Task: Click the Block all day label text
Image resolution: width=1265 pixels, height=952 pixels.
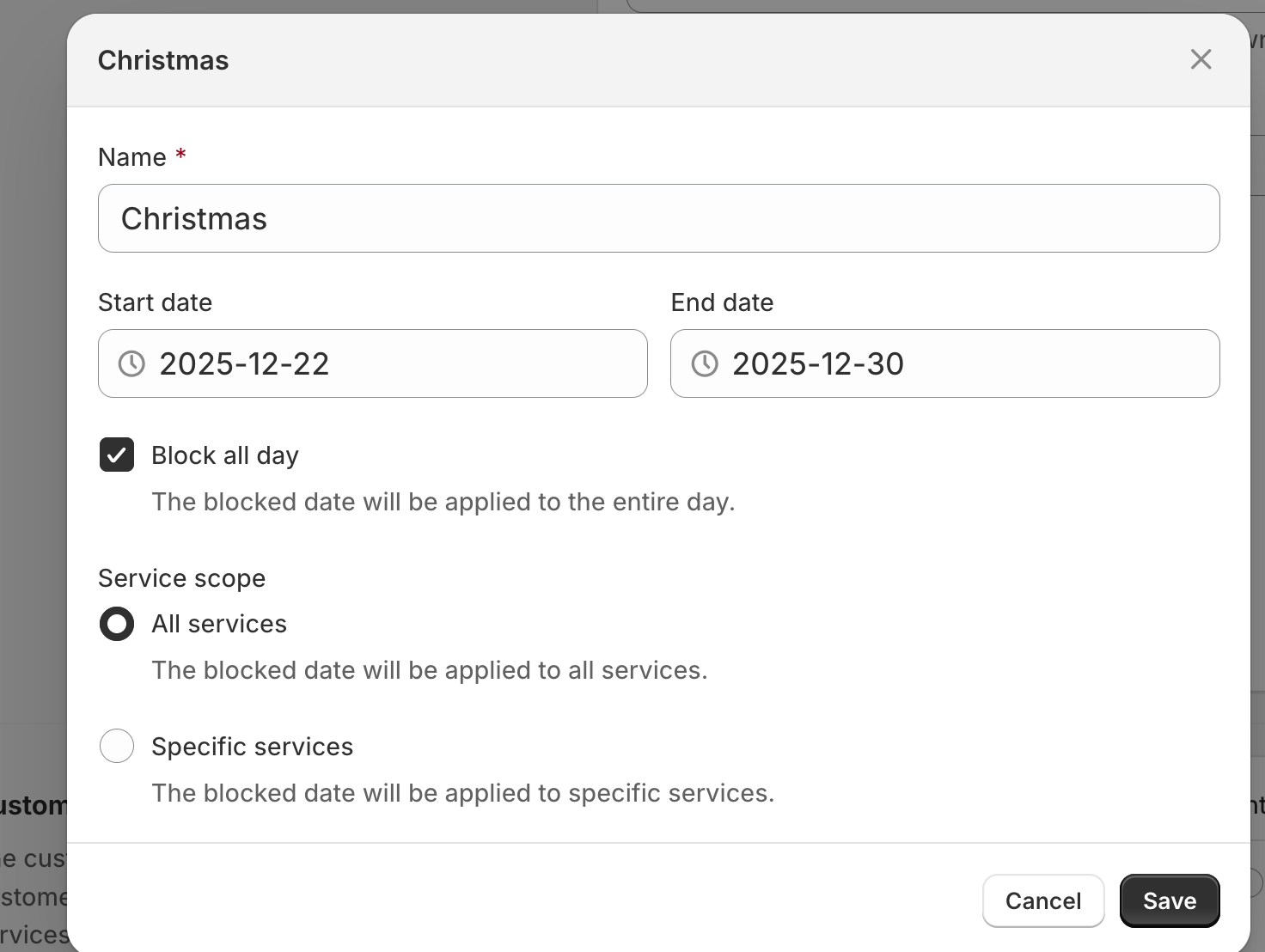Action: tap(225, 455)
